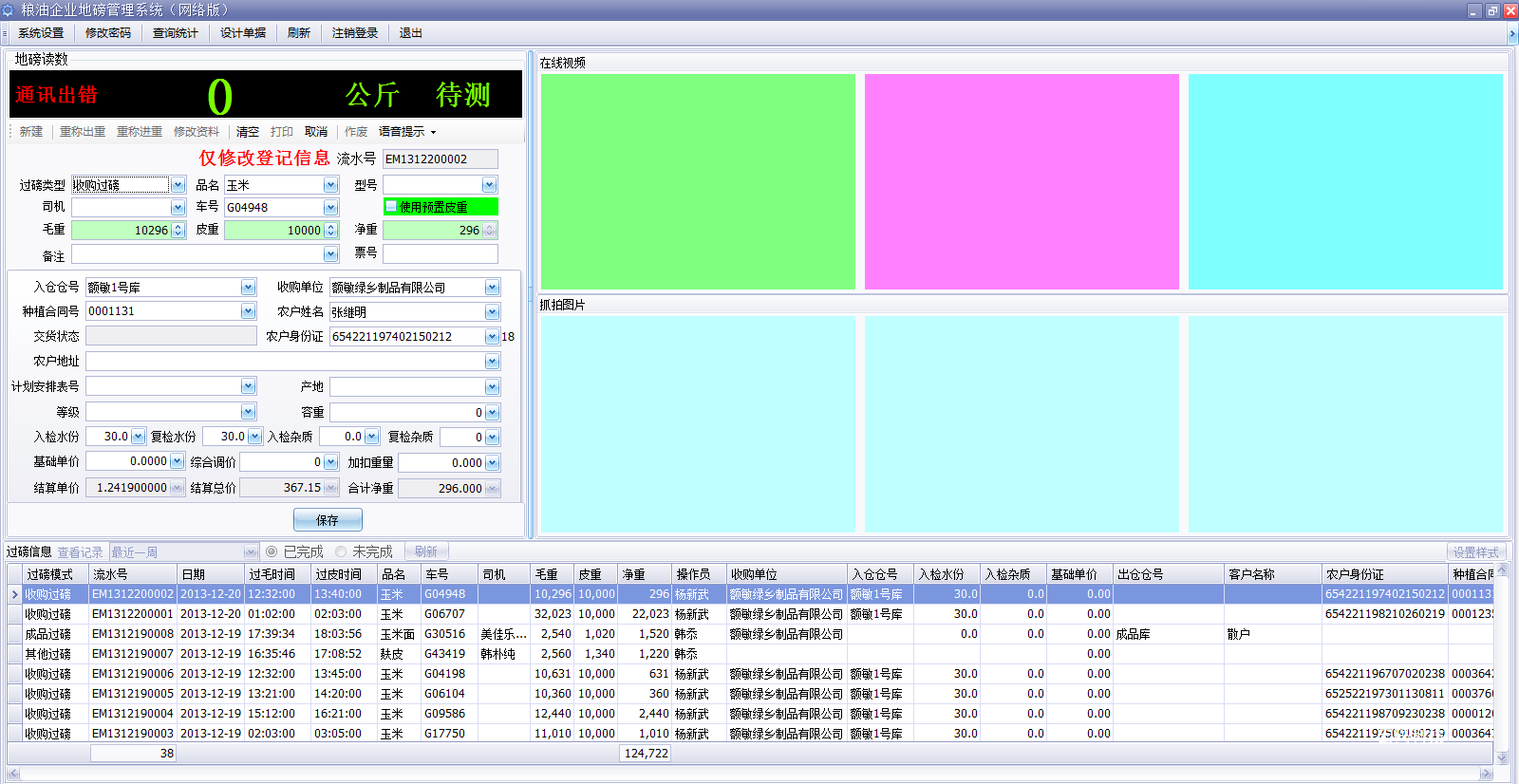Open the 系统设置 menu
This screenshot has width=1519, height=784.
41,33
